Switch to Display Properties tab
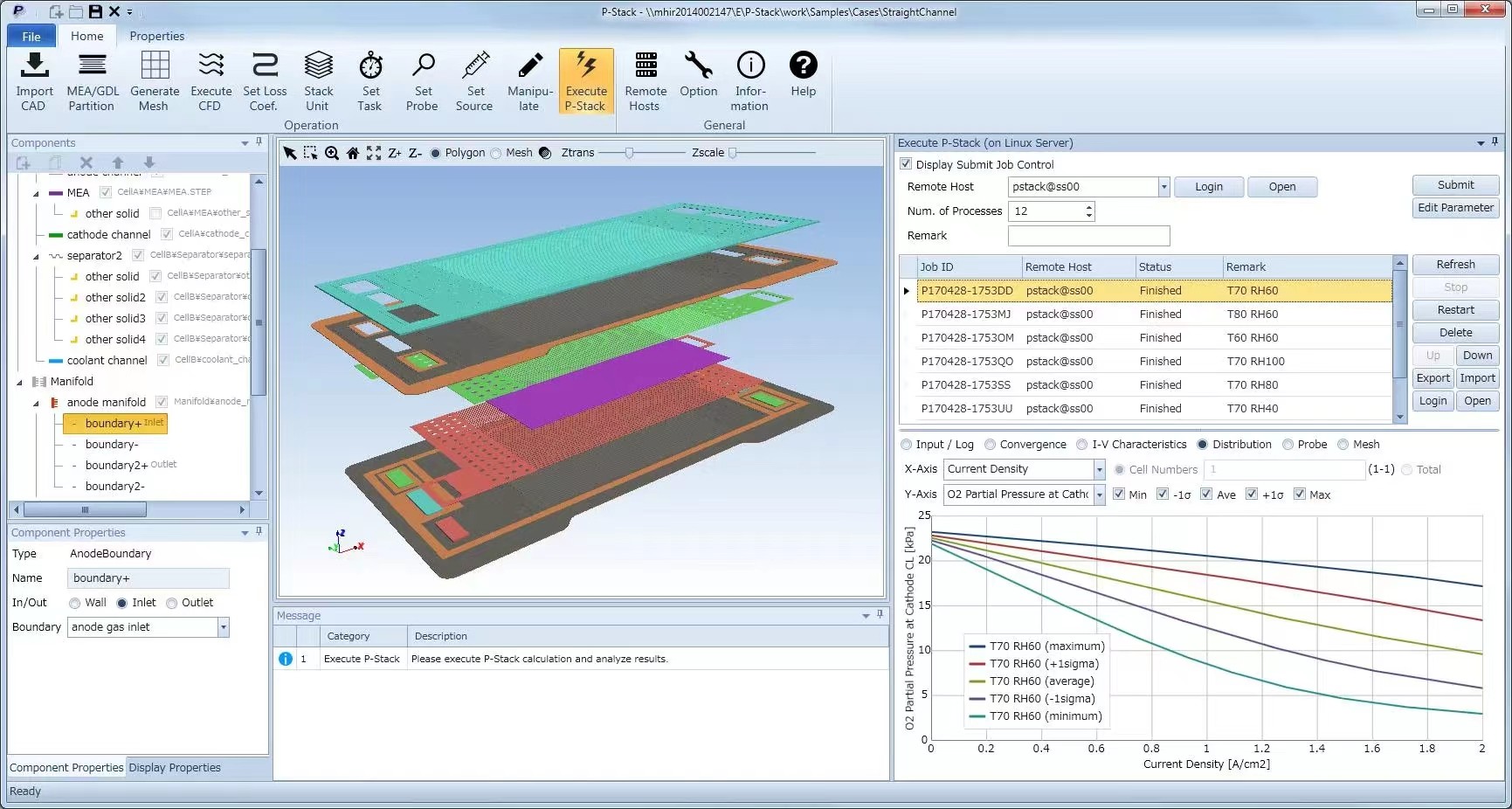Screen dimensions: 1512x809 (175, 768)
